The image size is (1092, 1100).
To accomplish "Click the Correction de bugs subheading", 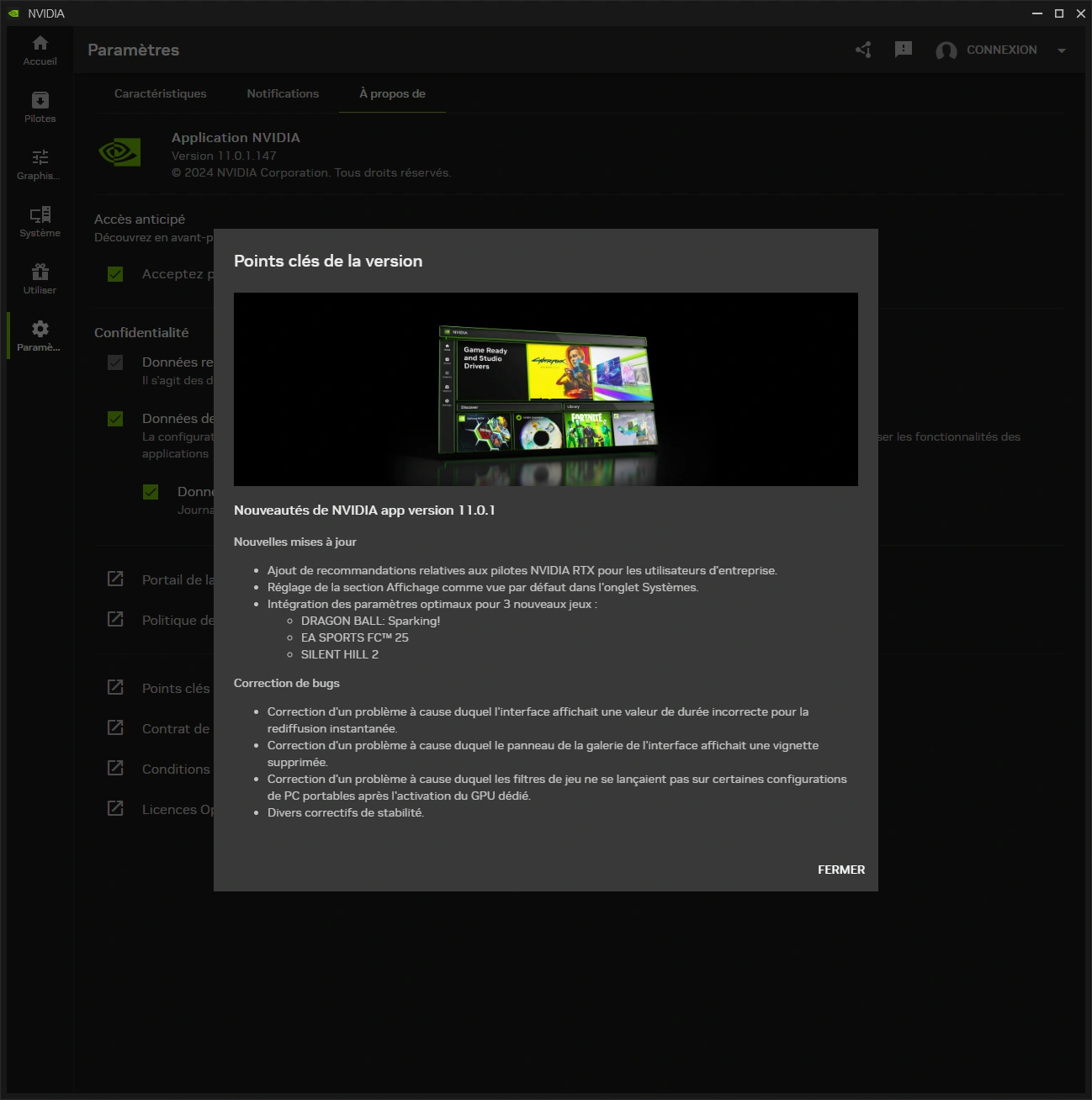I will 287,683.
